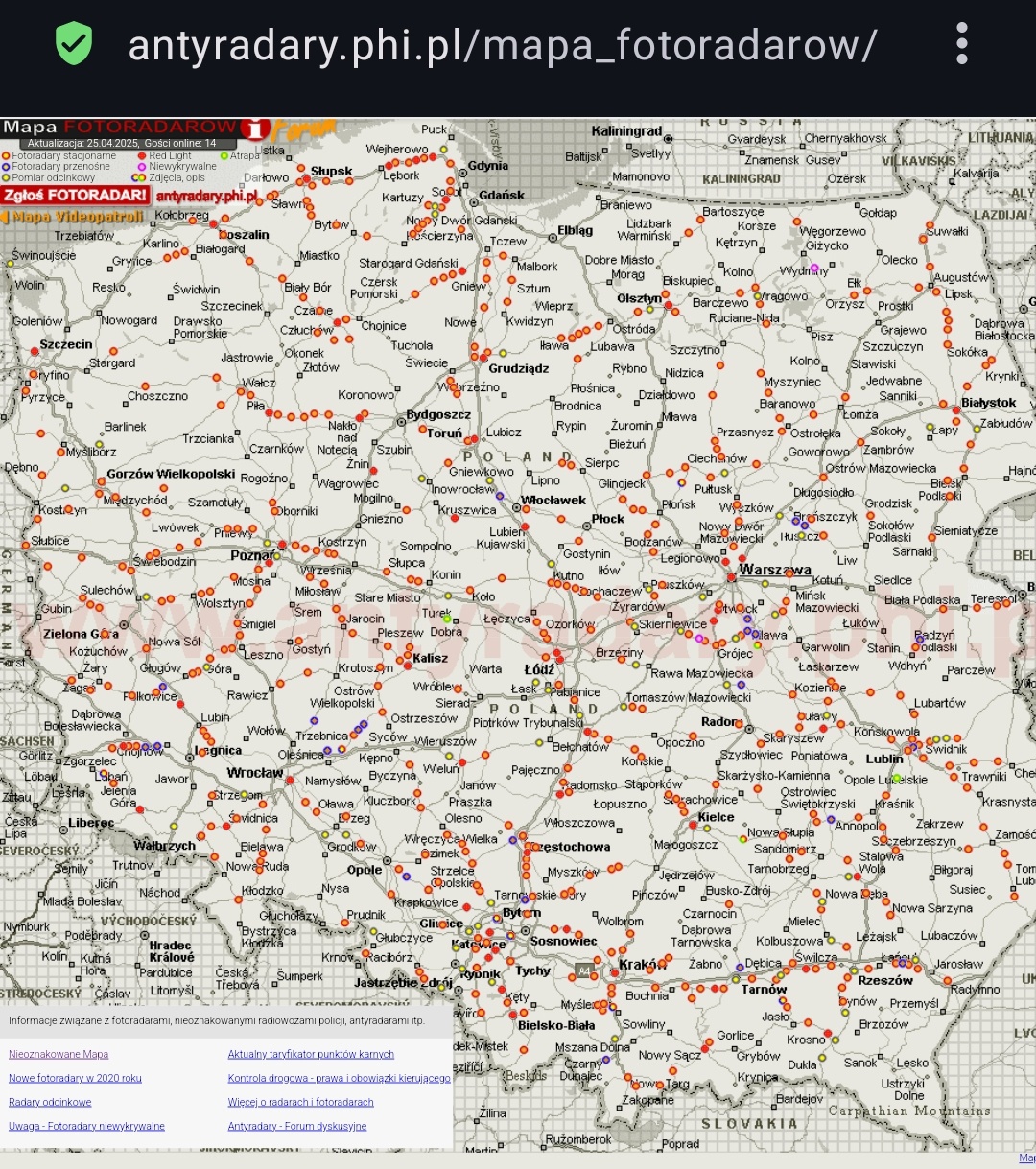This screenshot has height=1169, width=1036.
Task: Click the red info icon beside the map title
Action: click(255, 130)
